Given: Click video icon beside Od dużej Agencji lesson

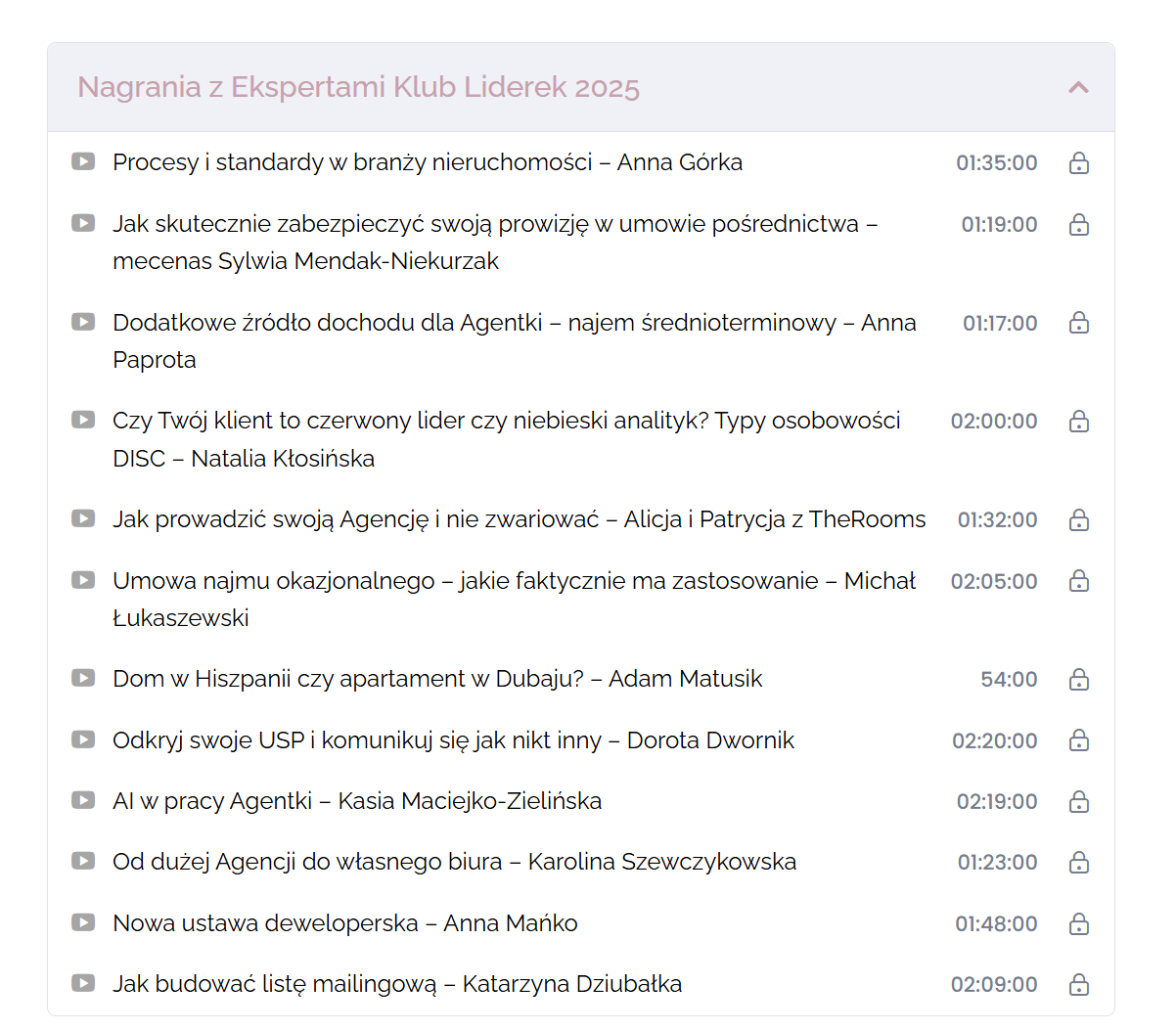Looking at the screenshot, I should [x=83, y=861].
